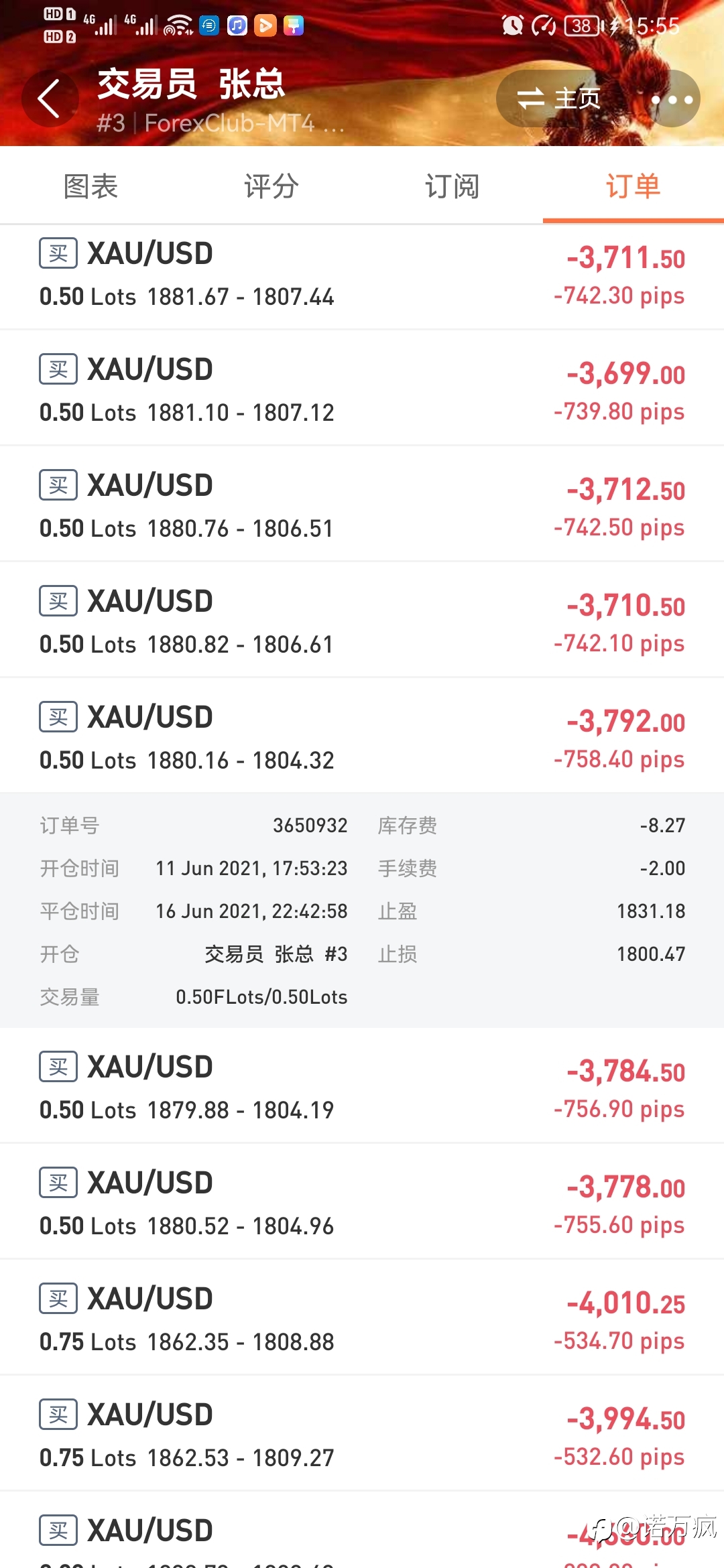Collapse the expanded 1880.16 - 1804.32 order

coord(362,736)
